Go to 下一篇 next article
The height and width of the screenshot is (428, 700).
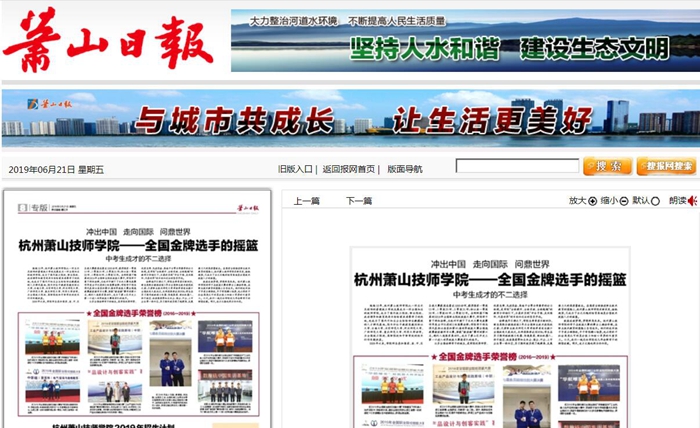[x=359, y=201]
